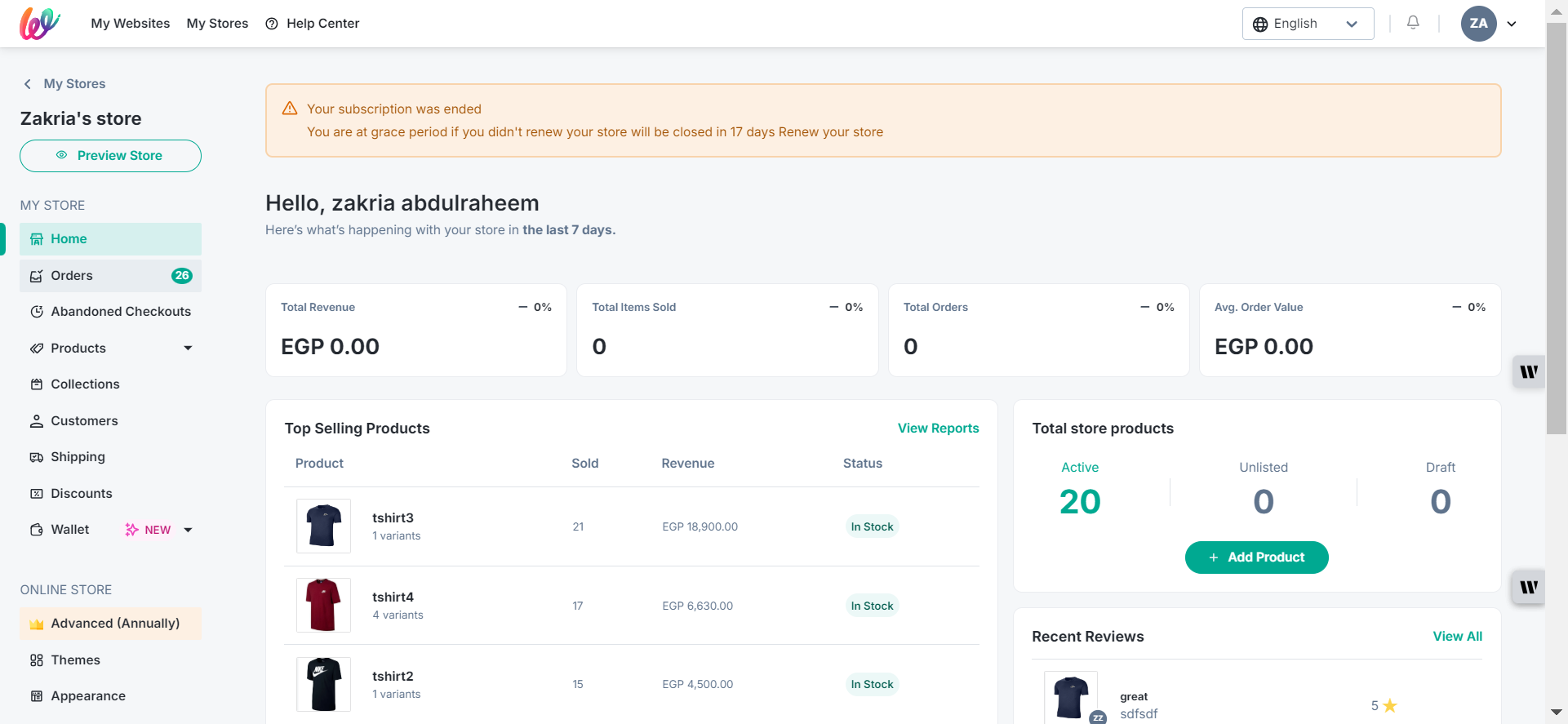Open the My Websites menu
The width and height of the screenshot is (1568, 724).
click(x=131, y=24)
